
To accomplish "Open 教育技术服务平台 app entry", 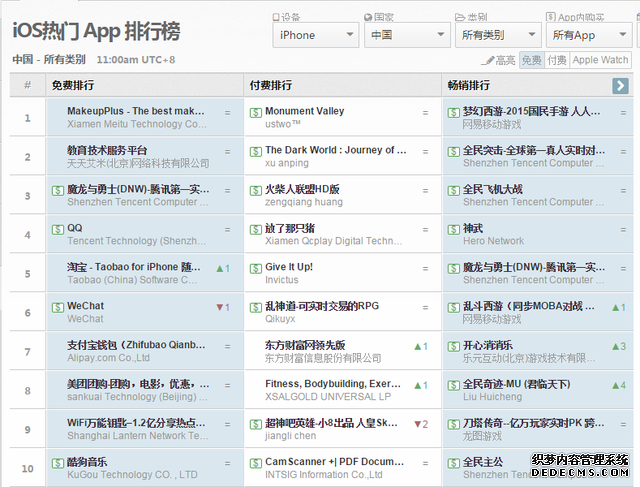I will point(107,150).
